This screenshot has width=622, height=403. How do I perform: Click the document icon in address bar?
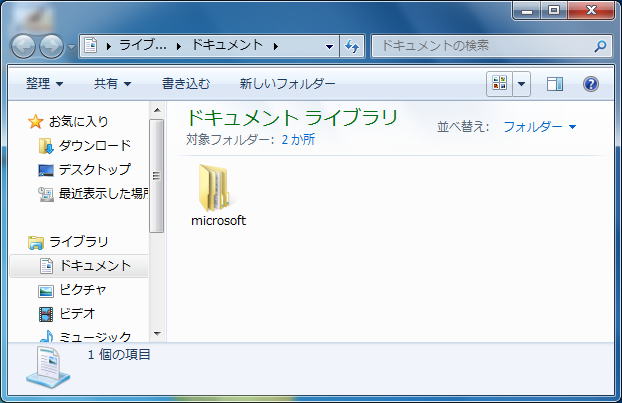pos(90,46)
